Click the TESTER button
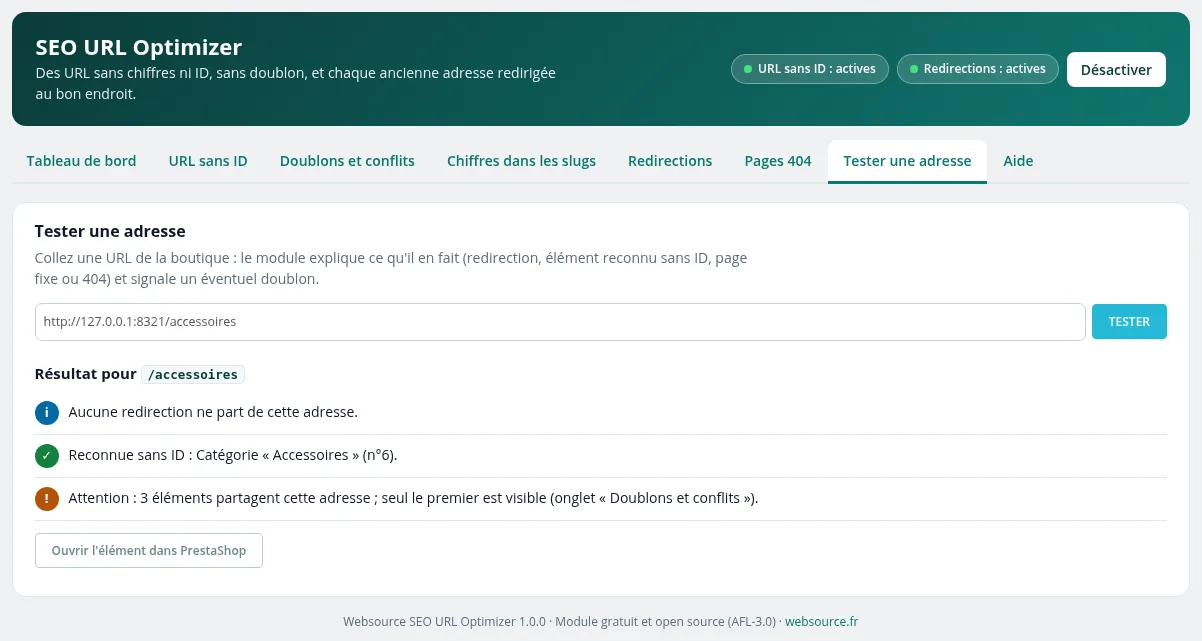This screenshot has width=1202, height=641. coord(1129,322)
